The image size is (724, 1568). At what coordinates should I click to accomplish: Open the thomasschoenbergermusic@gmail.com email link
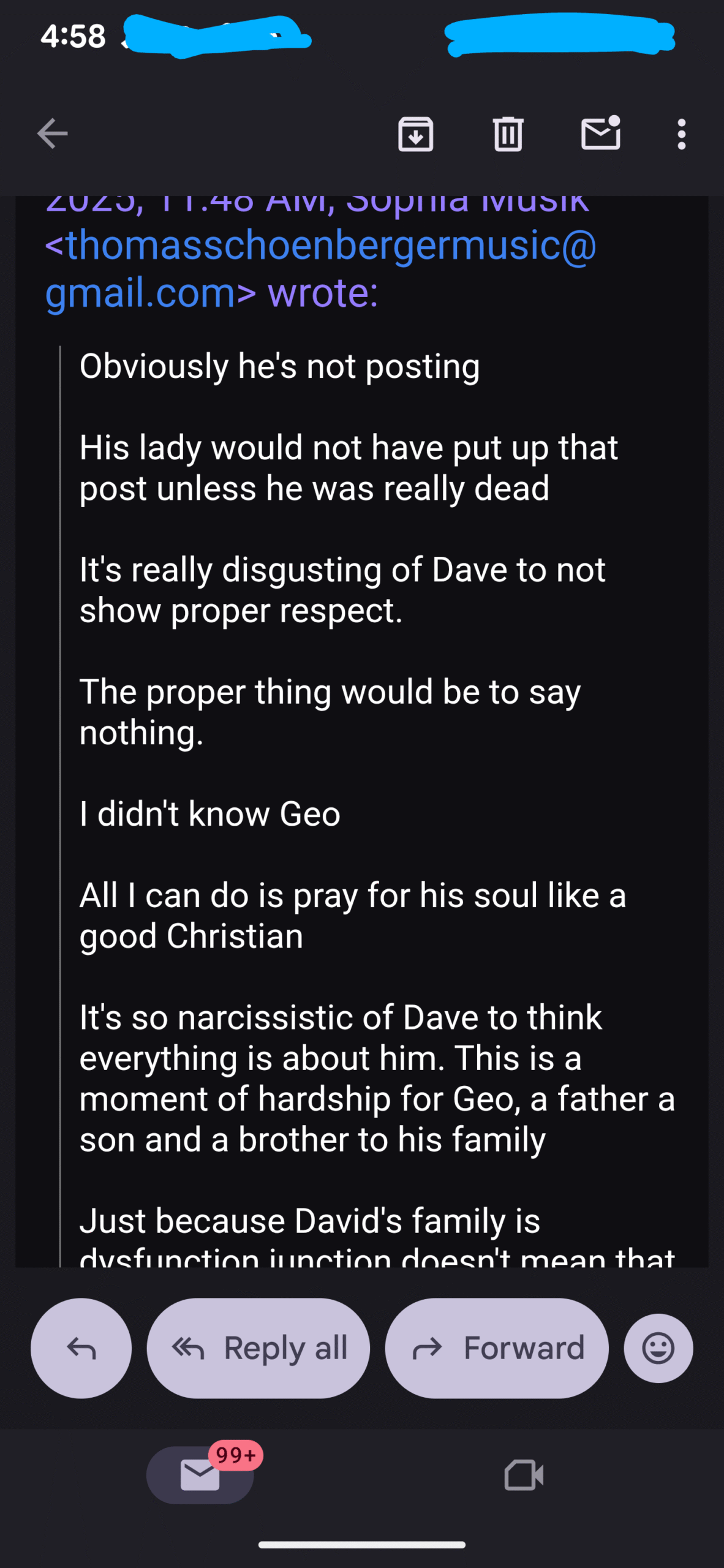coord(320,268)
